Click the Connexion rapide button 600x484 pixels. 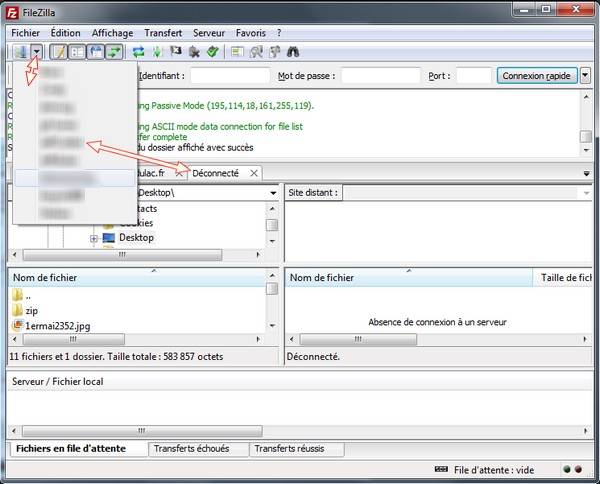(536, 76)
